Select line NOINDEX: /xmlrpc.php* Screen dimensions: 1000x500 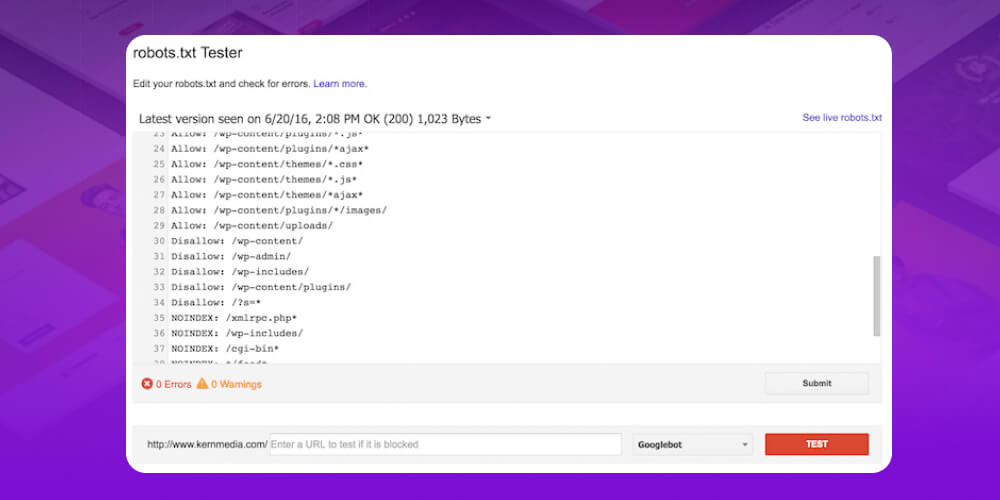click(x=234, y=318)
